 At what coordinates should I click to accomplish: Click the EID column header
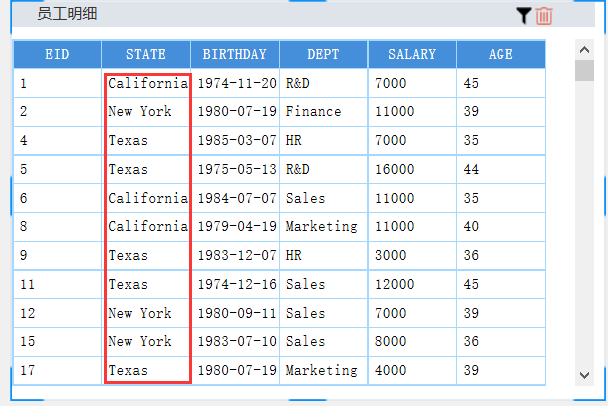[57, 55]
